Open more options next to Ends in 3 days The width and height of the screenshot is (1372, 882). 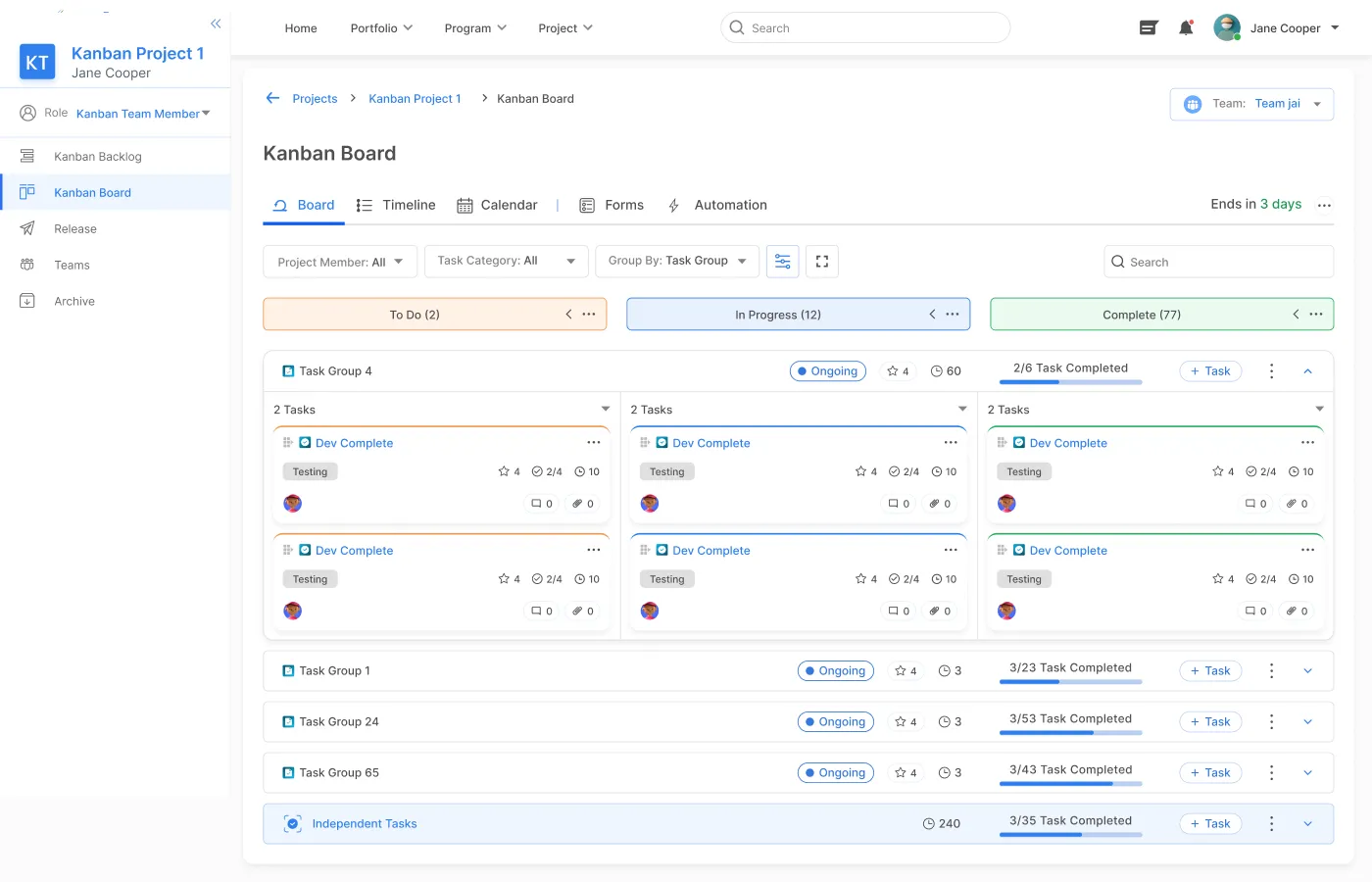1324,206
